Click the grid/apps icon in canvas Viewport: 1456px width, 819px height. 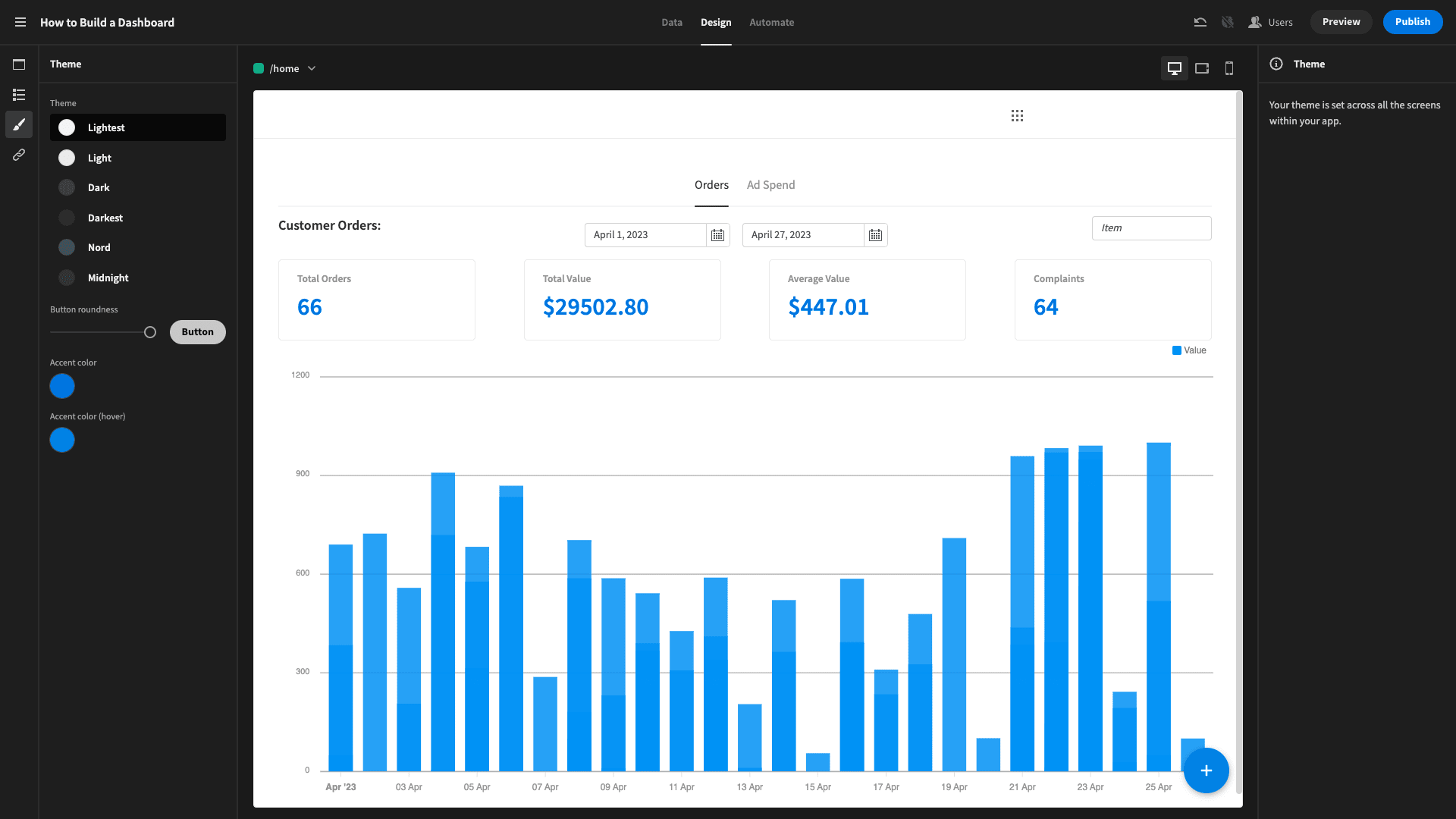[x=1017, y=115]
